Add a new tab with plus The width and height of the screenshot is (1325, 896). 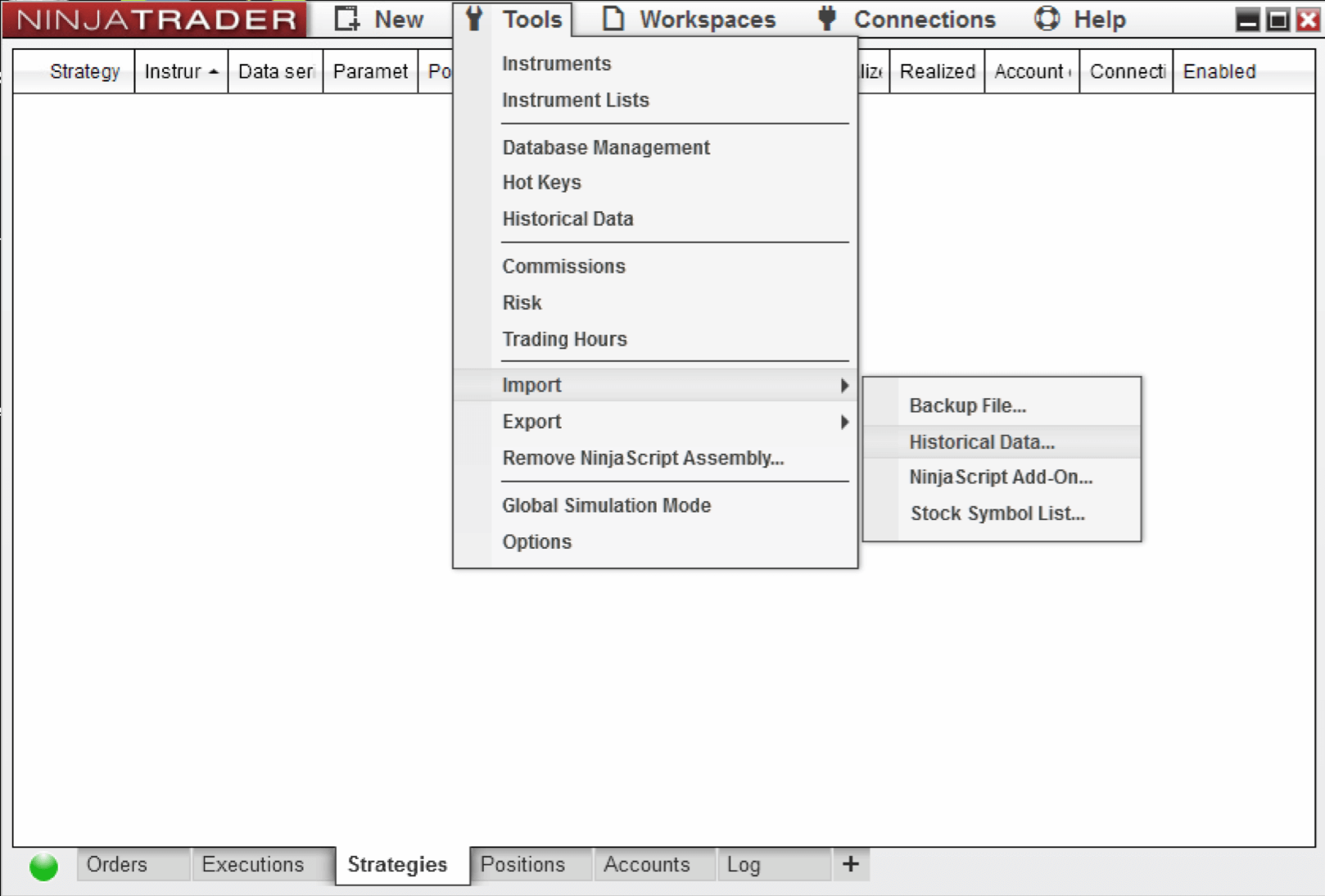coord(851,864)
